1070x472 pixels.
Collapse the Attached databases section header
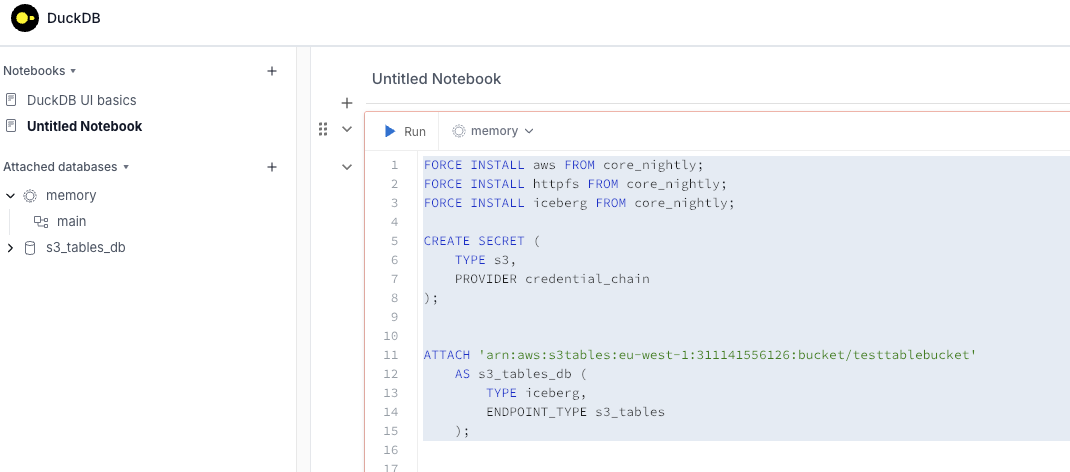(66, 167)
